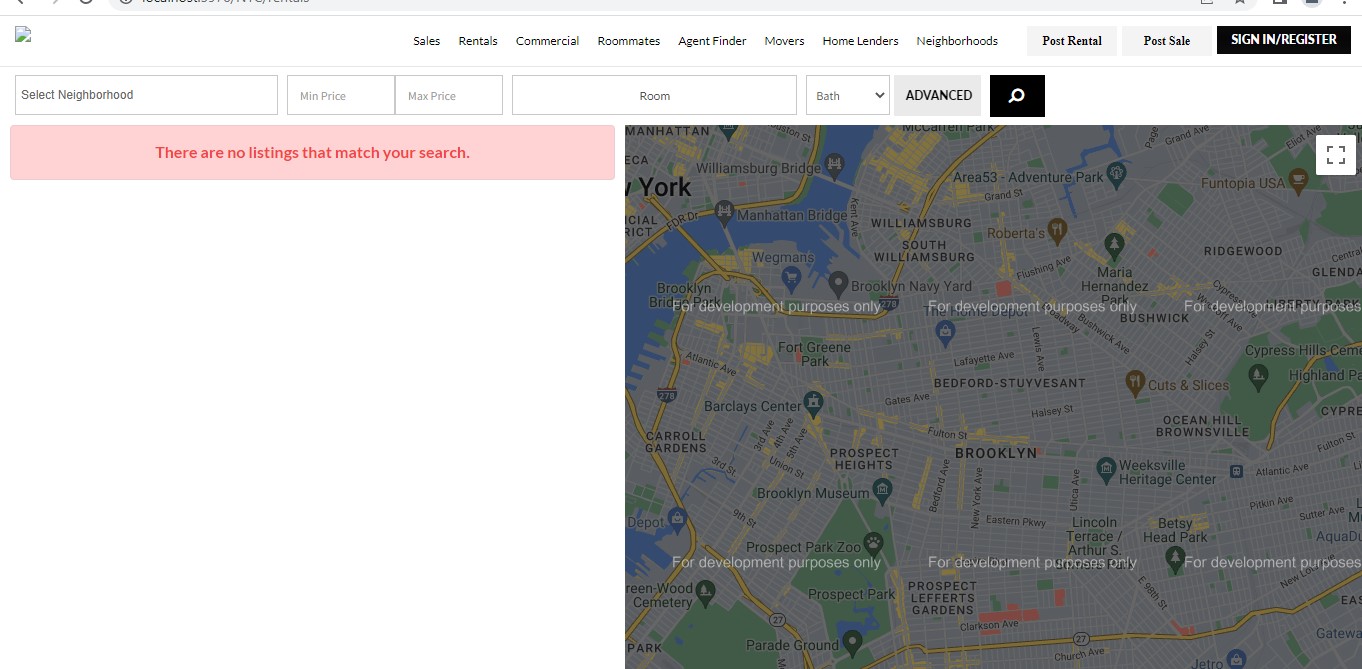This screenshot has height=669, width=1362.
Task: Open the Home Lenders menu item
Action: [860, 41]
